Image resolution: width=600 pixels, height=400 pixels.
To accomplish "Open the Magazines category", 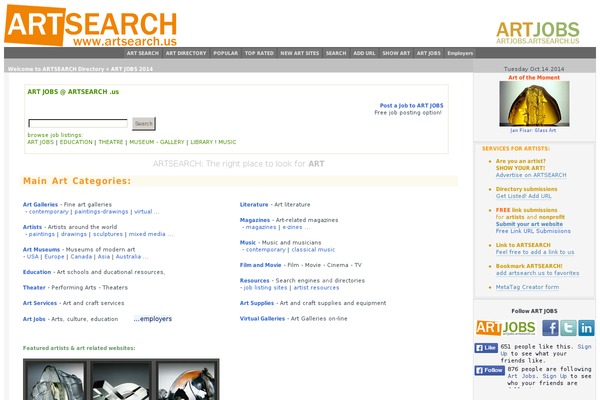I will (x=254, y=220).
